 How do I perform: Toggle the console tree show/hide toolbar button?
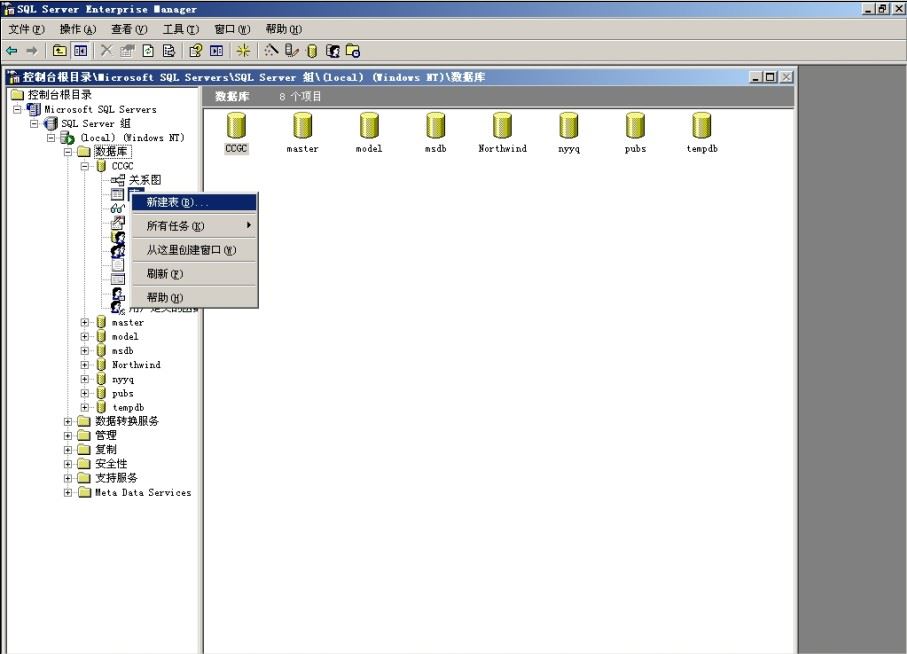coord(80,51)
